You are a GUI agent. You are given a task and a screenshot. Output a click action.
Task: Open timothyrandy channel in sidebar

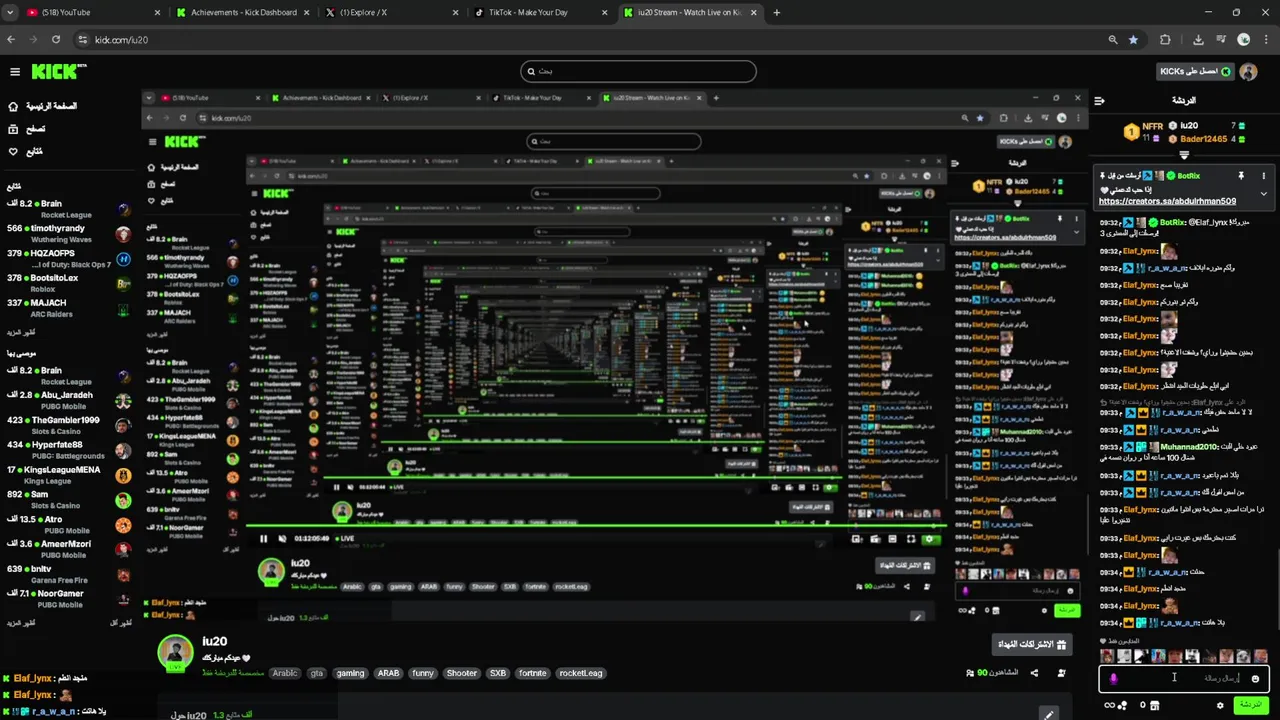point(69,233)
